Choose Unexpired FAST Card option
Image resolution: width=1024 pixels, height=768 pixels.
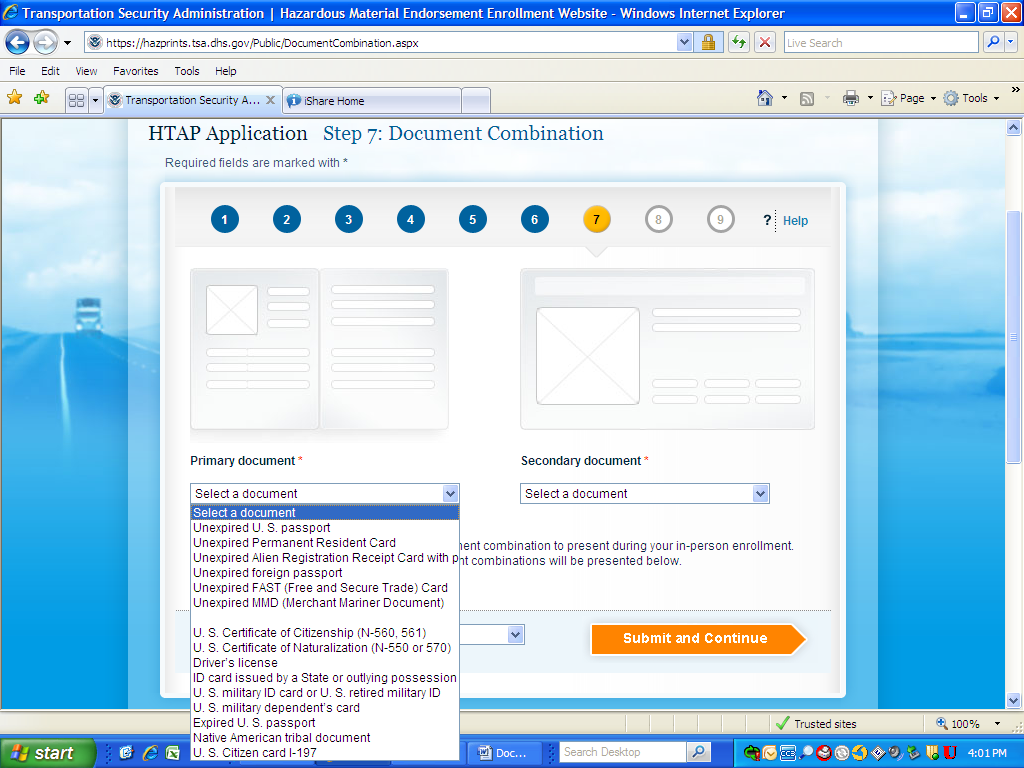click(x=325, y=588)
